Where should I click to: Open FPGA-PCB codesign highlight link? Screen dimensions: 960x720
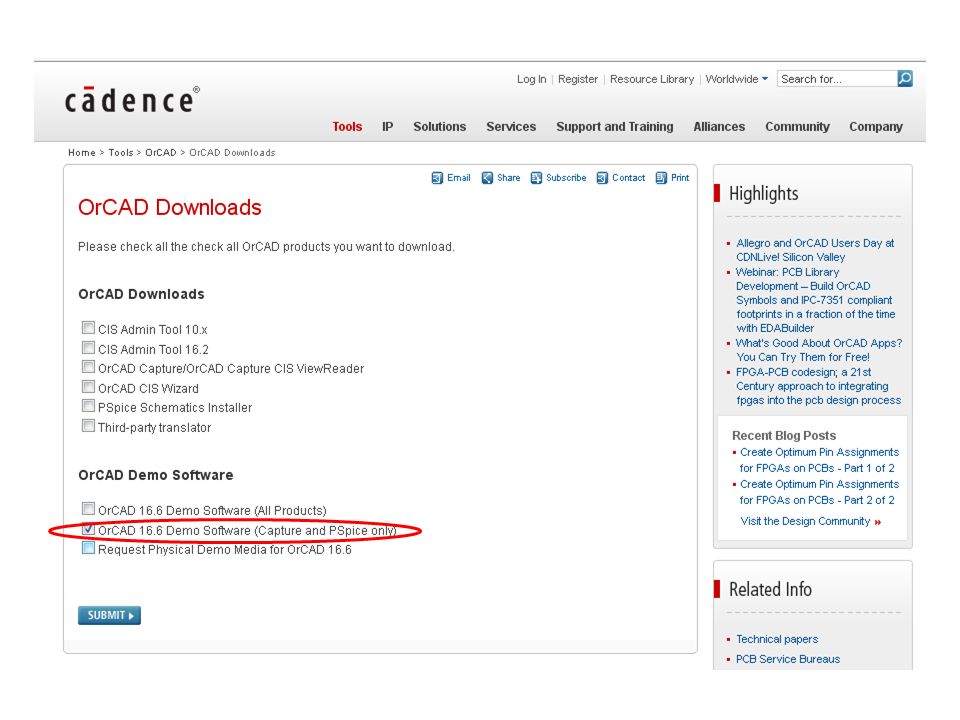(x=819, y=386)
